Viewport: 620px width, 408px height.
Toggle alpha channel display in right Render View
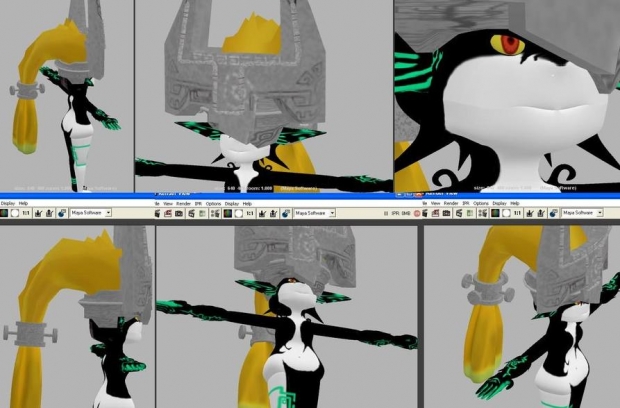coord(506,213)
